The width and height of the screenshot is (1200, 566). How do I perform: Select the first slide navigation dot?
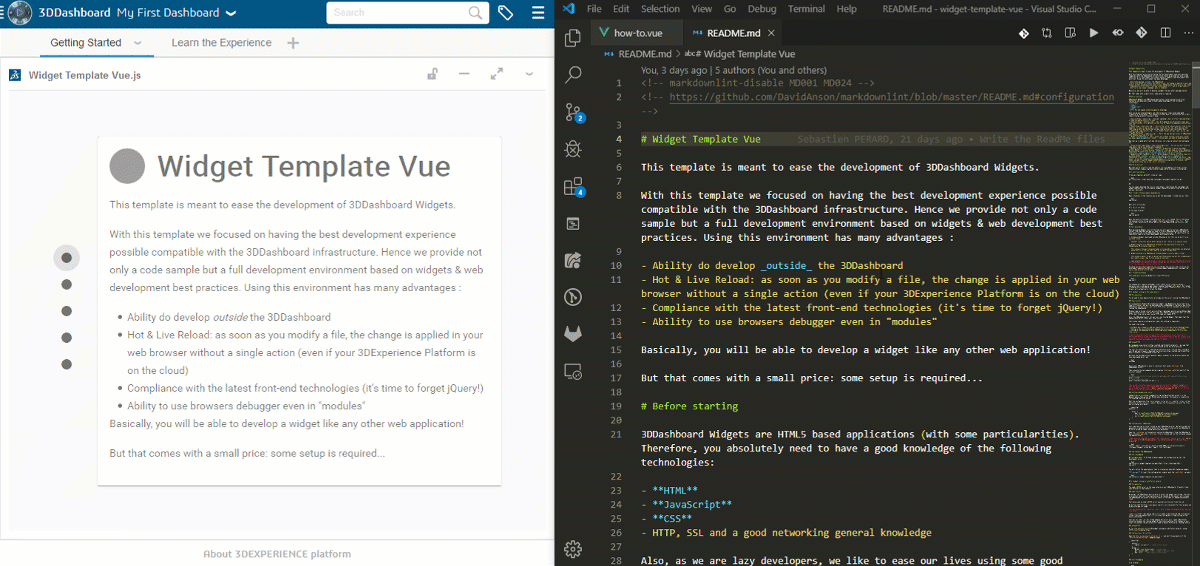67,258
